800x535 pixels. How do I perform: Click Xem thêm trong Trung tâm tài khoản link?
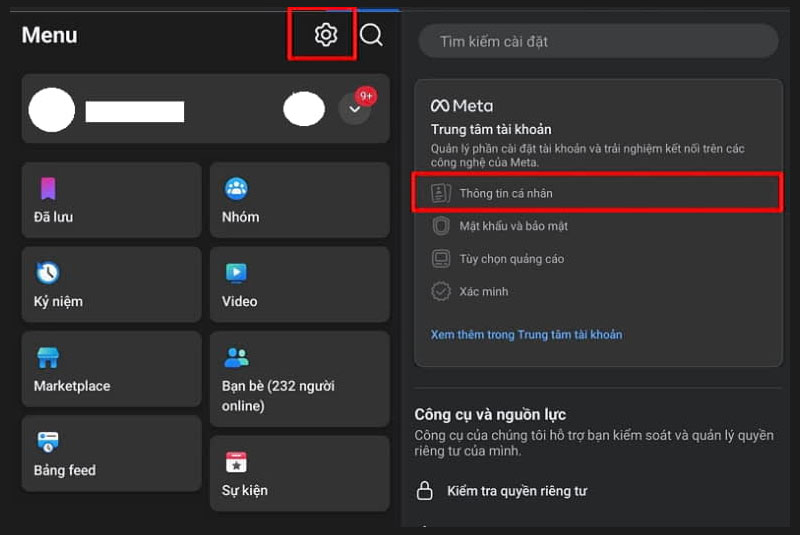(526, 334)
